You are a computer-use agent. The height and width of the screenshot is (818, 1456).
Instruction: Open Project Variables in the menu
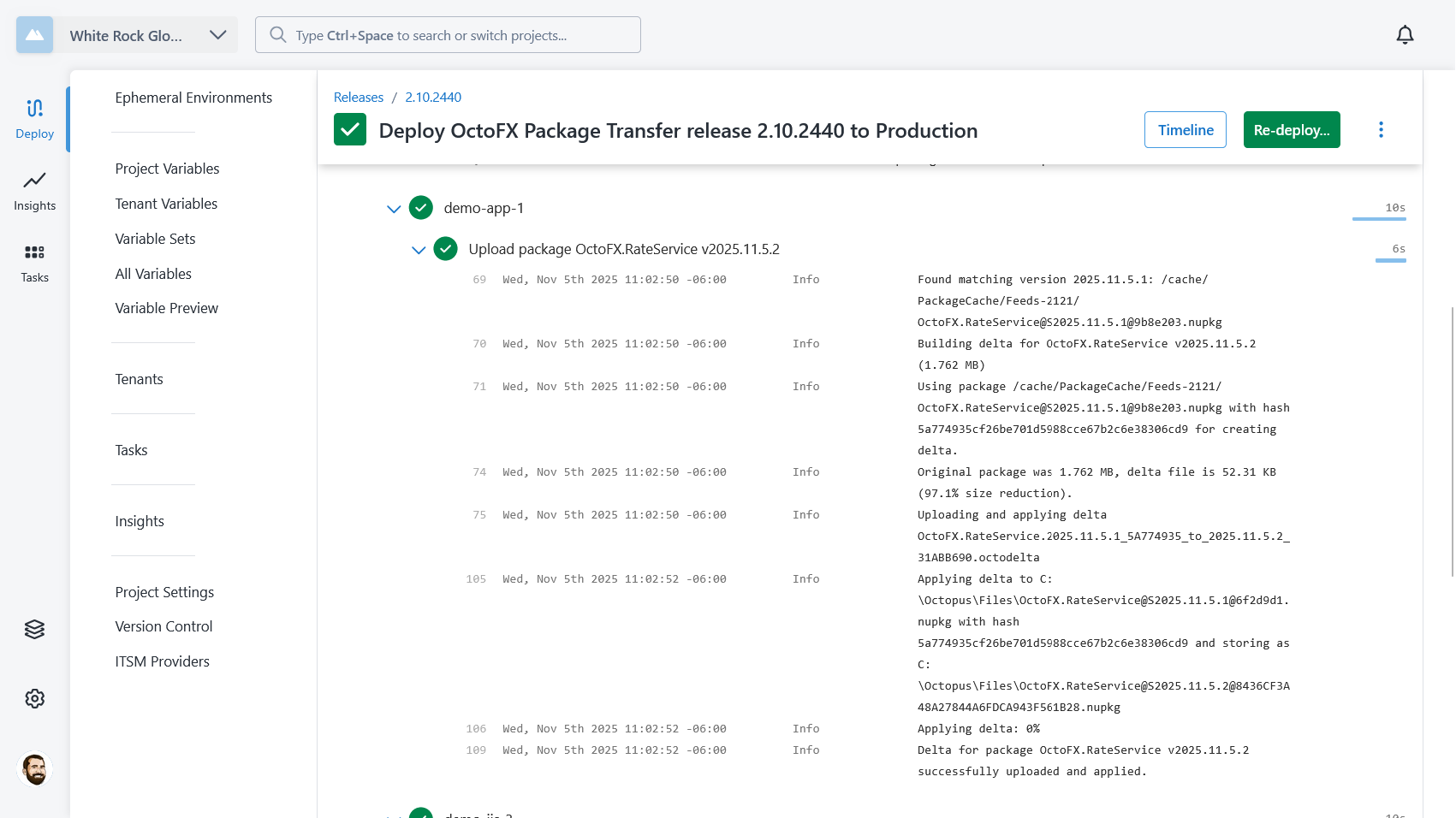(167, 169)
